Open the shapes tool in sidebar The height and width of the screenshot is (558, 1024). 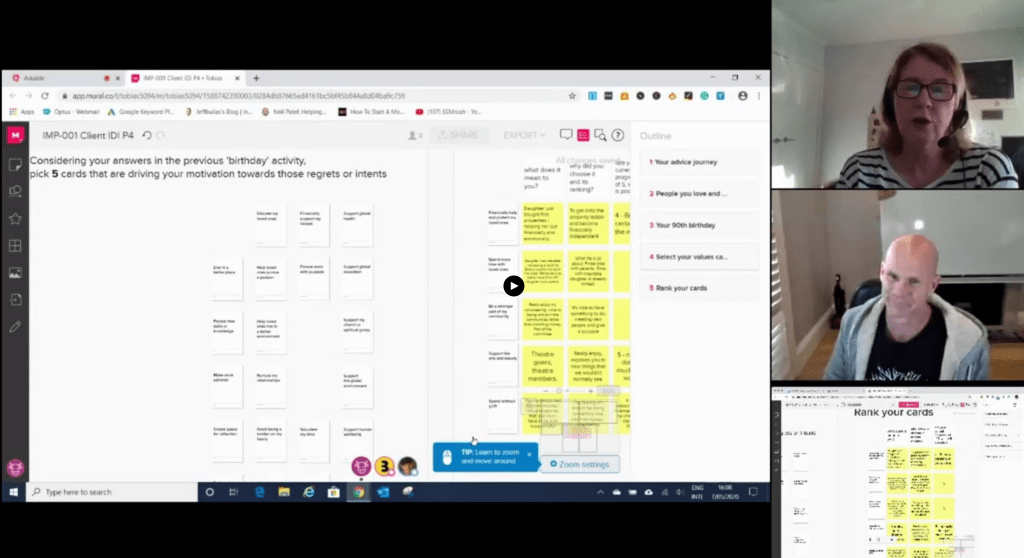point(15,191)
